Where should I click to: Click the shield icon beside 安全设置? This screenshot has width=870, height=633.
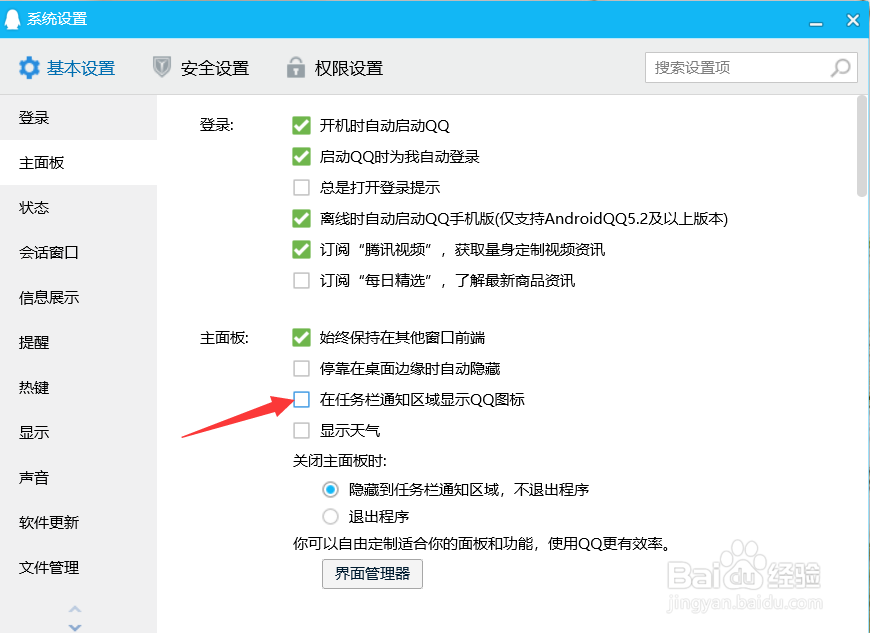[161, 67]
